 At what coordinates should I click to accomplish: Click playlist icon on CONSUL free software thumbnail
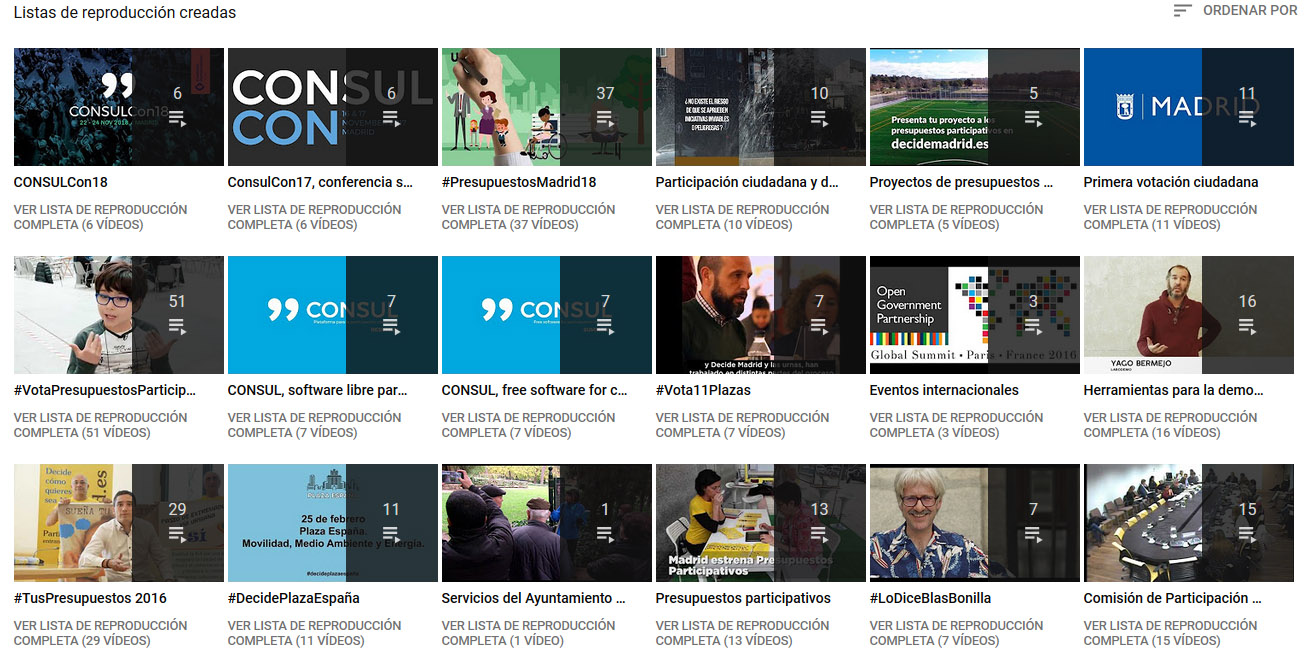pos(605,326)
